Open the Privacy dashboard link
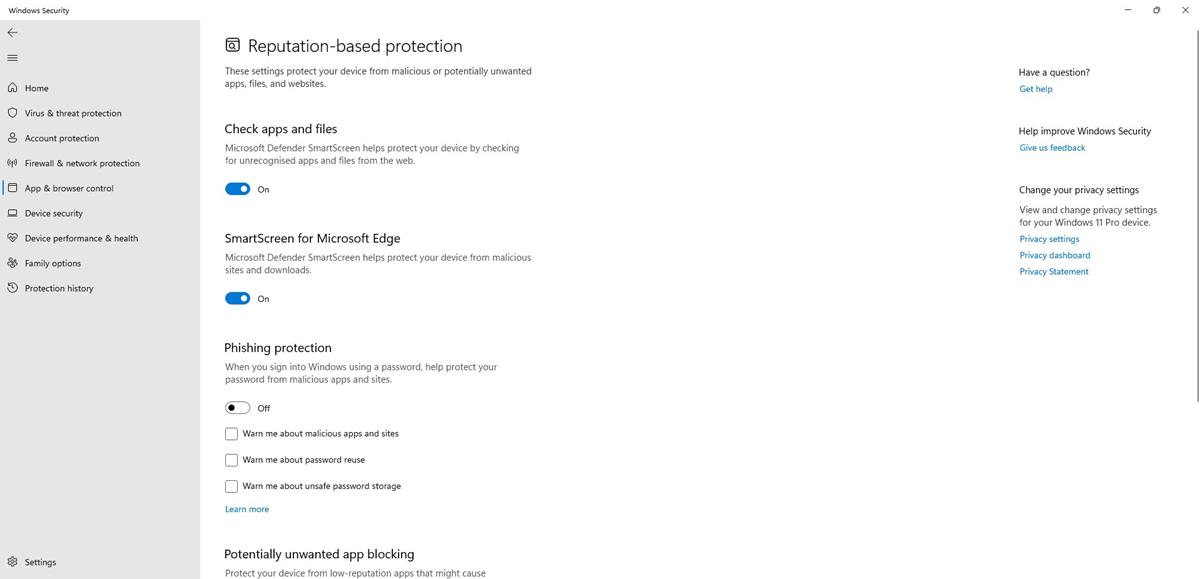Viewport: 1200px width, 579px height. (1054, 255)
